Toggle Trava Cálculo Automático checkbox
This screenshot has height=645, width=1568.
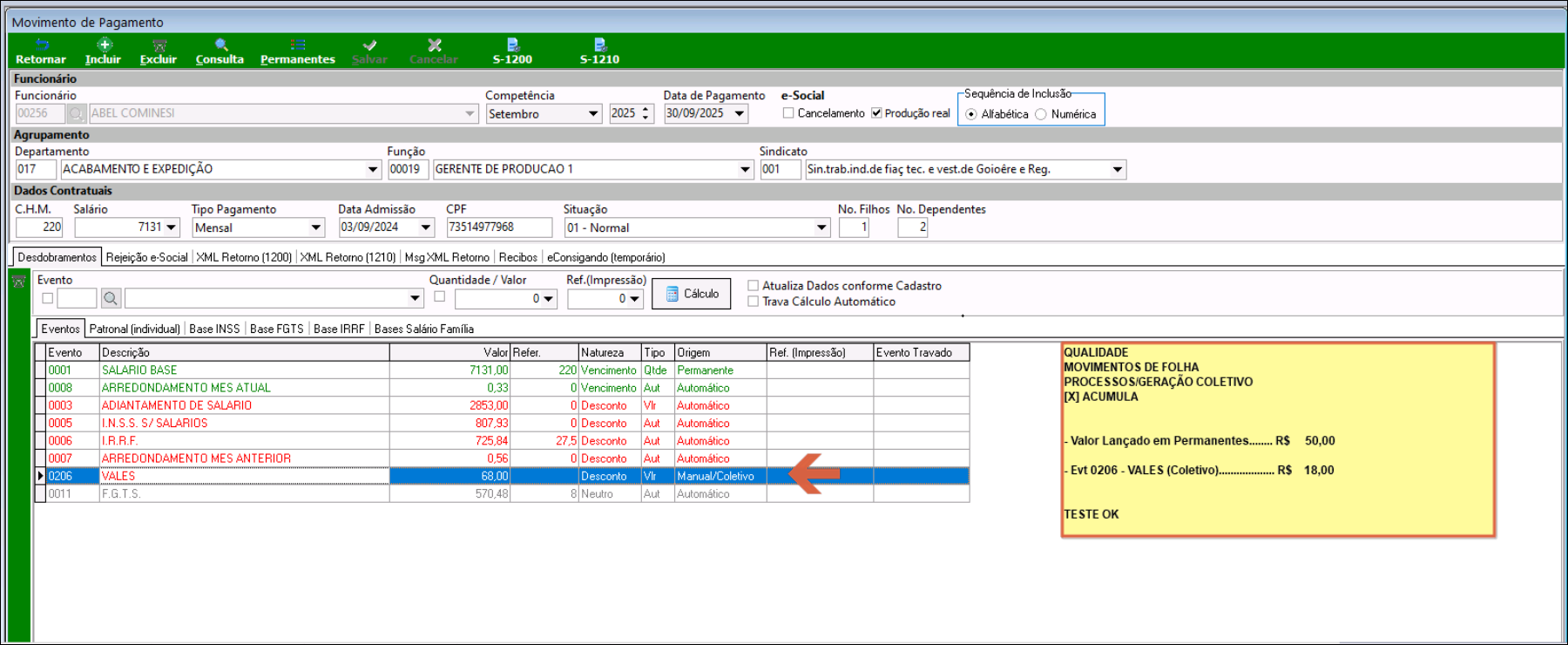(754, 302)
